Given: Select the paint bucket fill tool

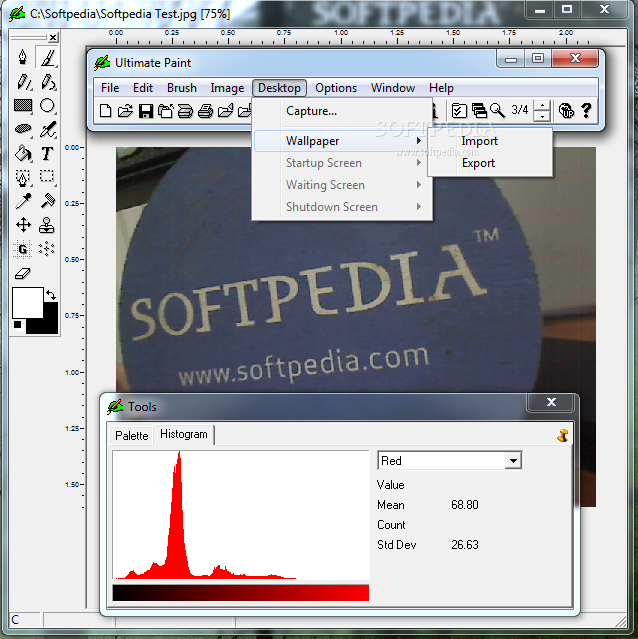Looking at the screenshot, I should tap(23, 153).
